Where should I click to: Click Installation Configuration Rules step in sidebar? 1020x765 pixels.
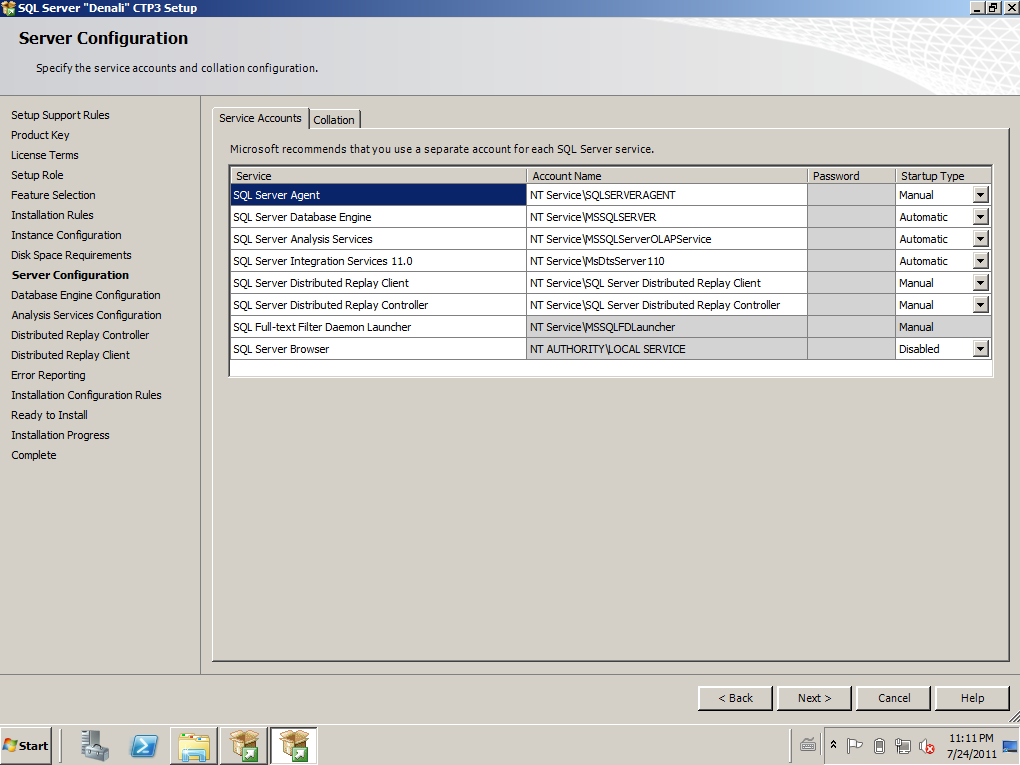86,395
